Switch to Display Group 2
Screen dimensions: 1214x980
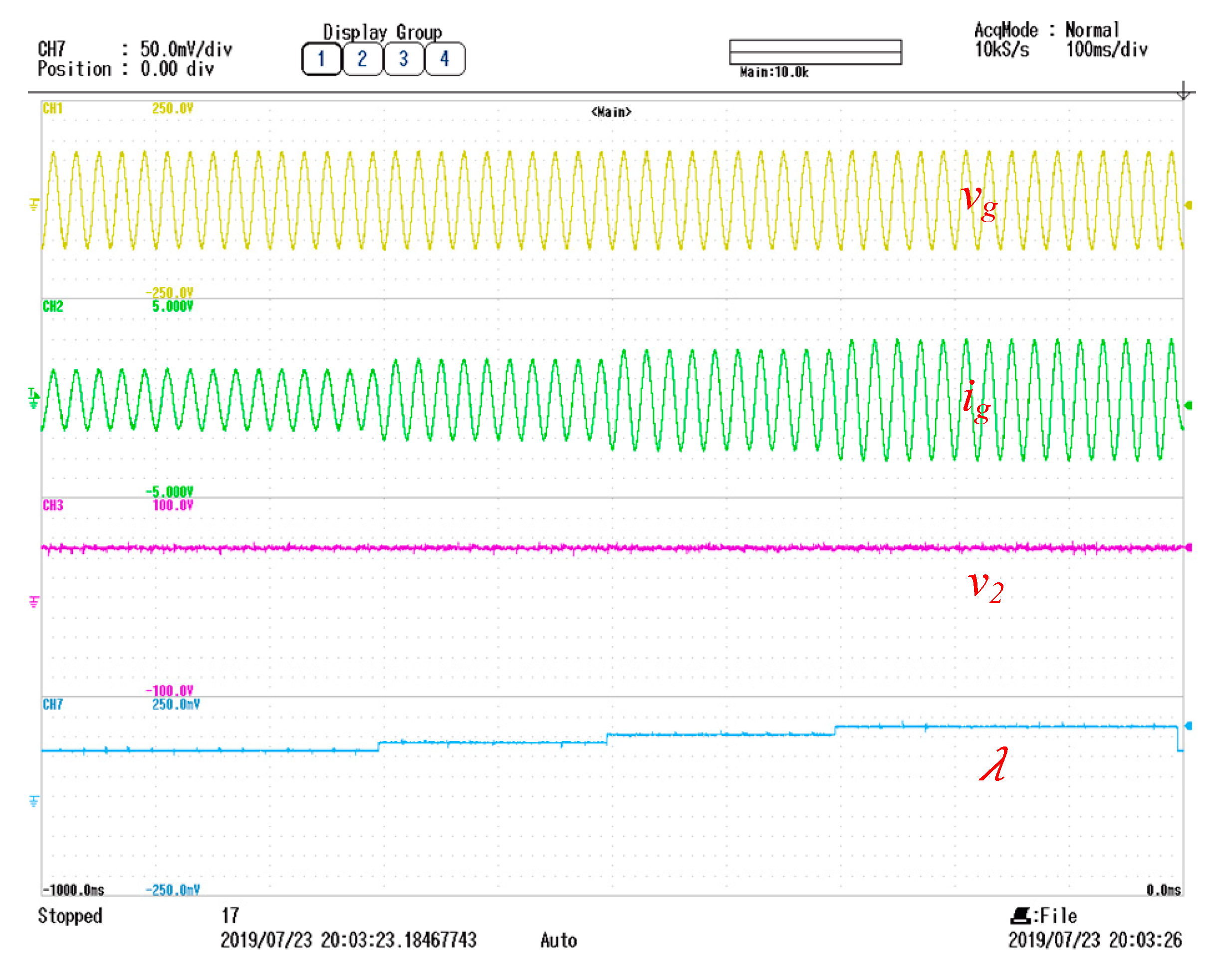362,59
